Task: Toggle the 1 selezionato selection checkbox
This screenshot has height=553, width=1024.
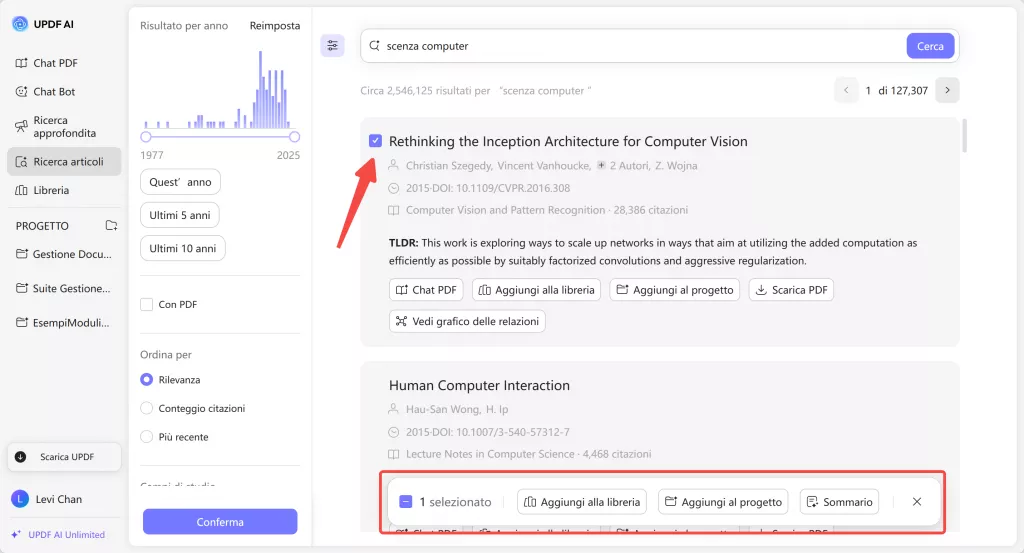Action: pyautogui.click(x=406, y=501)
